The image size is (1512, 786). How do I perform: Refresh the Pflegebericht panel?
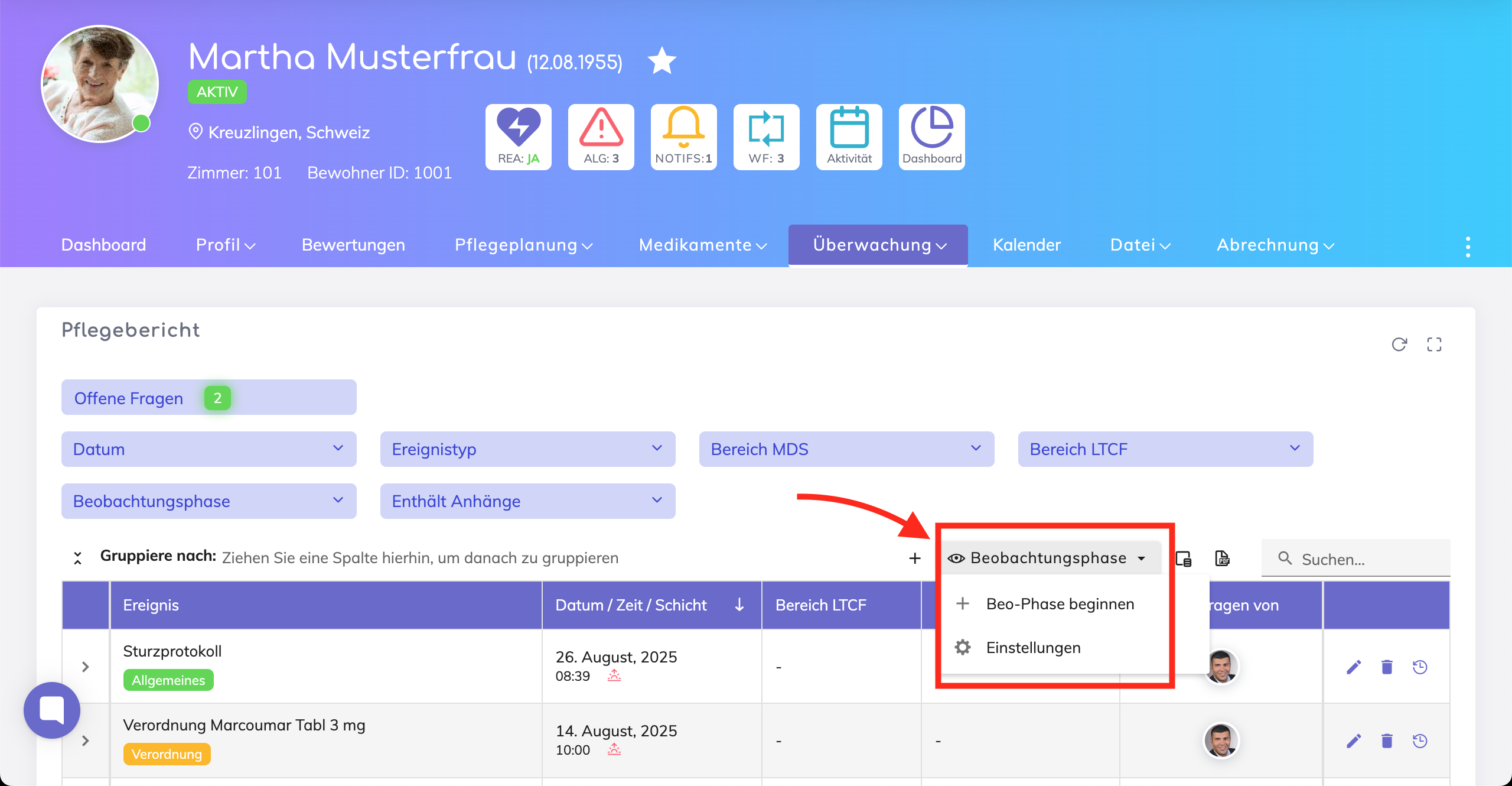(1399, 345)
